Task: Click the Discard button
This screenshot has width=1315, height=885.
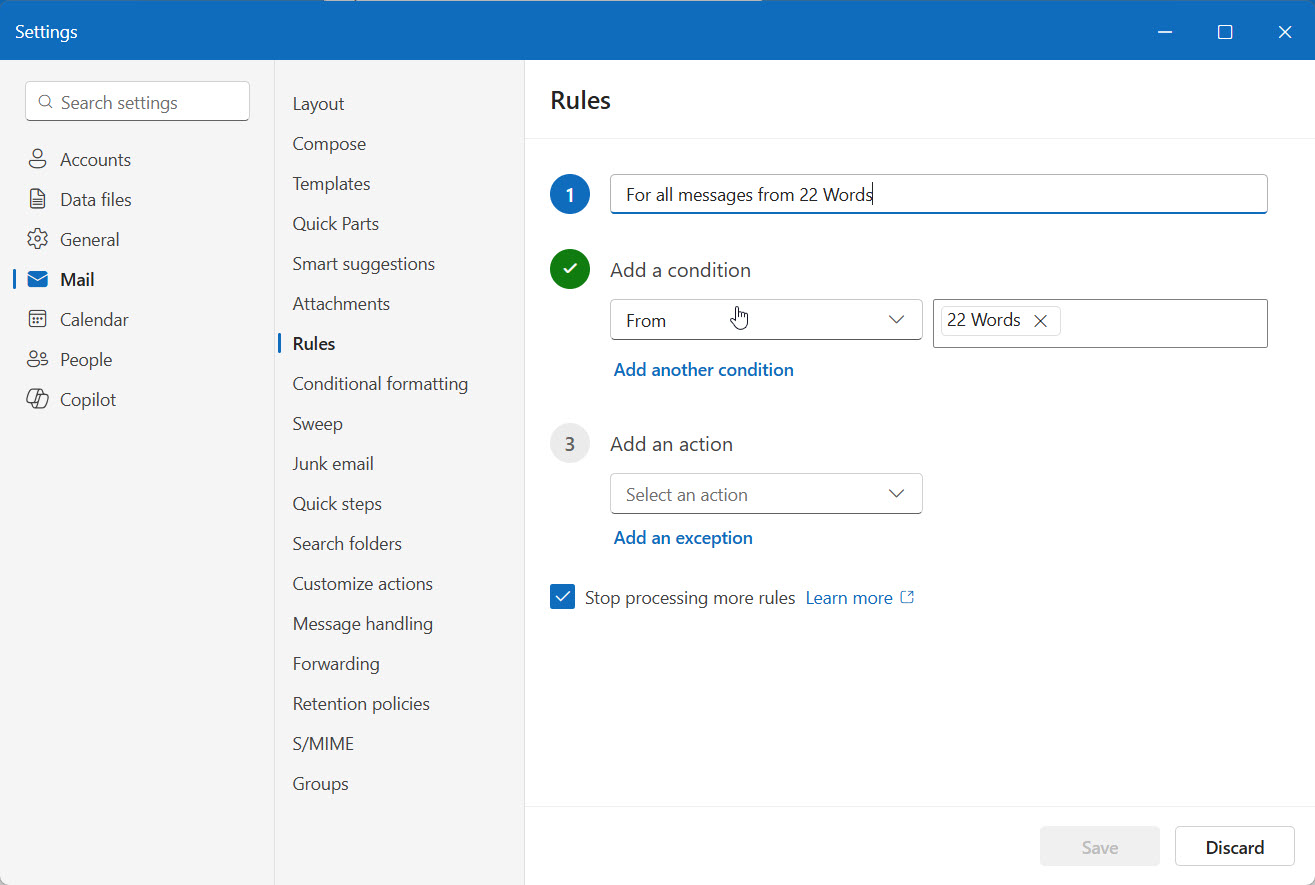Action: click(1235, 847)
